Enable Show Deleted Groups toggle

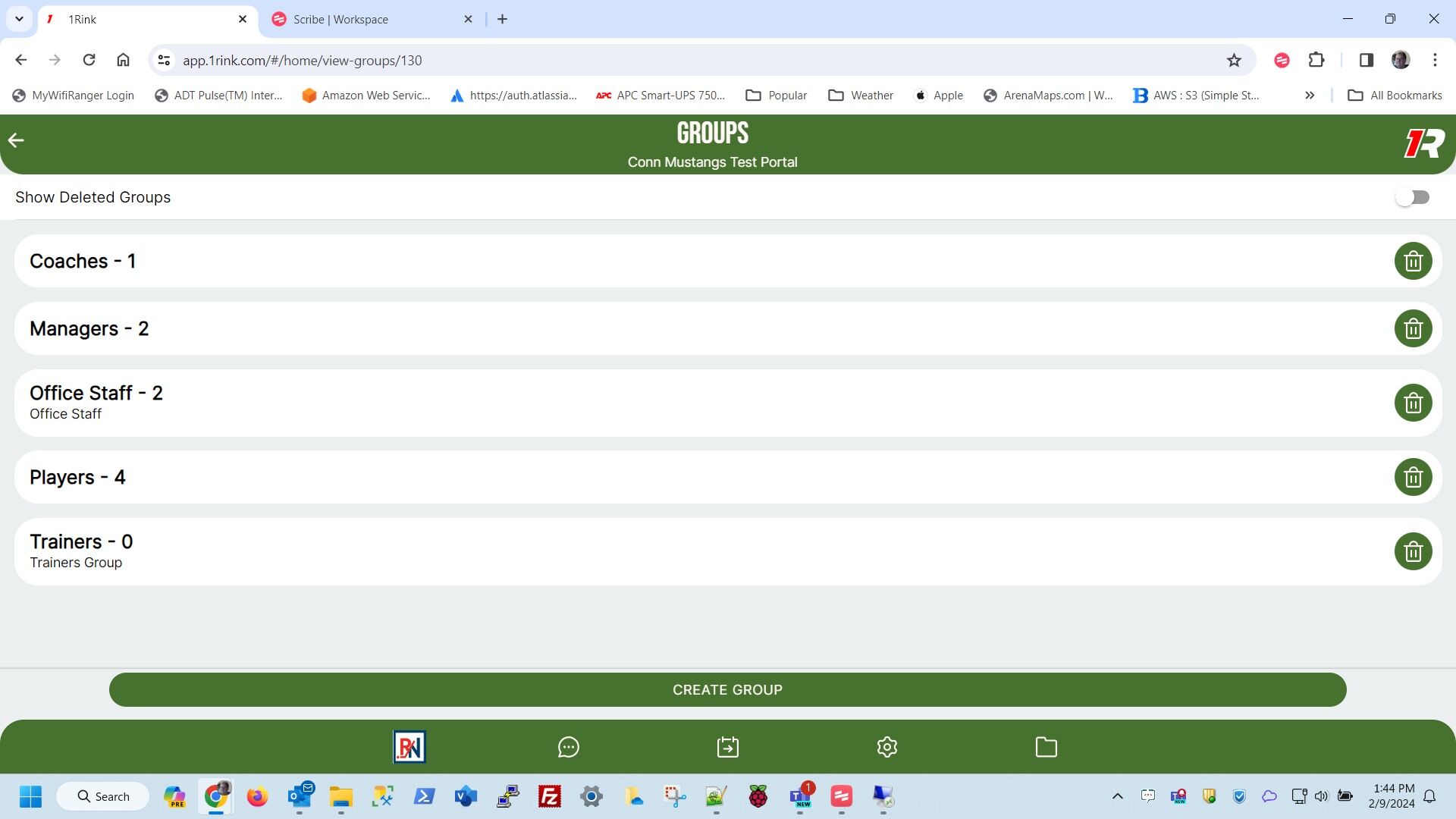click(1412, 197)
